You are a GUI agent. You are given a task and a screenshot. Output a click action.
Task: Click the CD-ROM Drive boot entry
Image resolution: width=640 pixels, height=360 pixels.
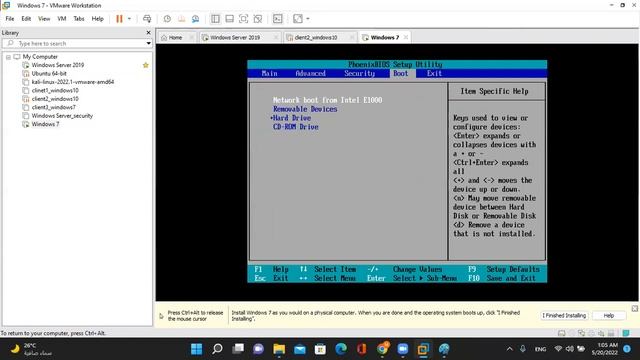tap(296, 127)
